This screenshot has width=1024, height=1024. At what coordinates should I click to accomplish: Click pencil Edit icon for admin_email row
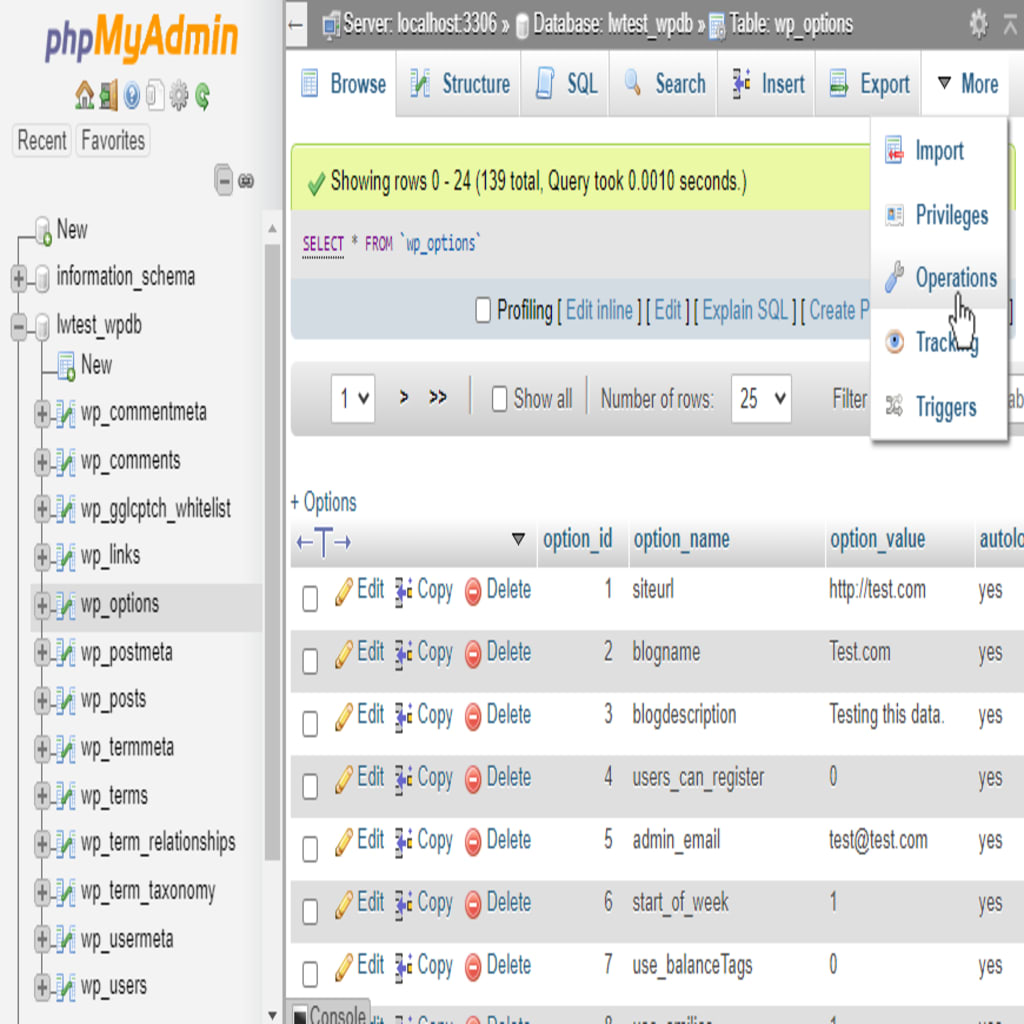click(344, 841)
